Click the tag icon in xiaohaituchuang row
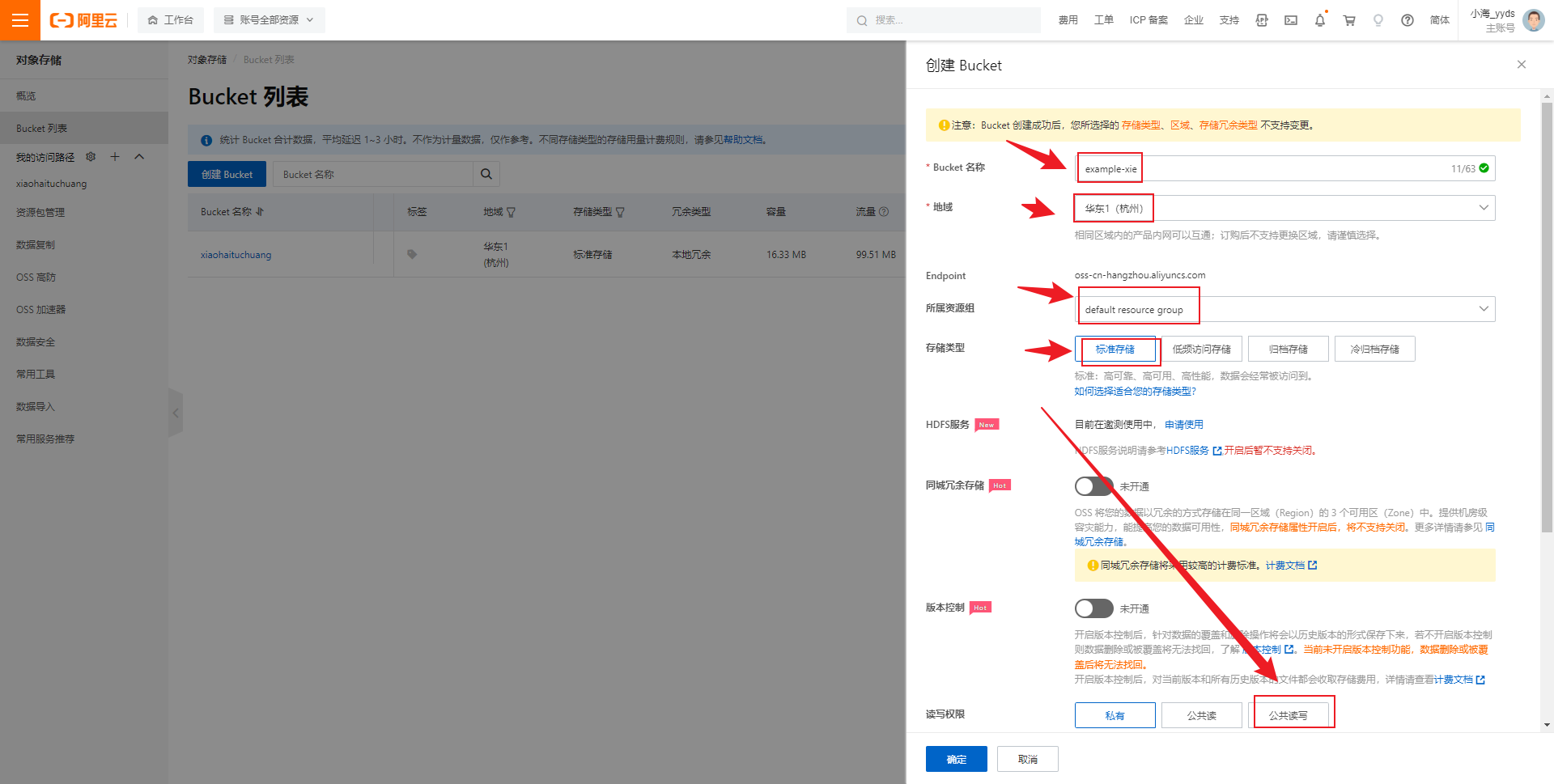This screenshot has width=1554, height=784. [x=412, y=254]
